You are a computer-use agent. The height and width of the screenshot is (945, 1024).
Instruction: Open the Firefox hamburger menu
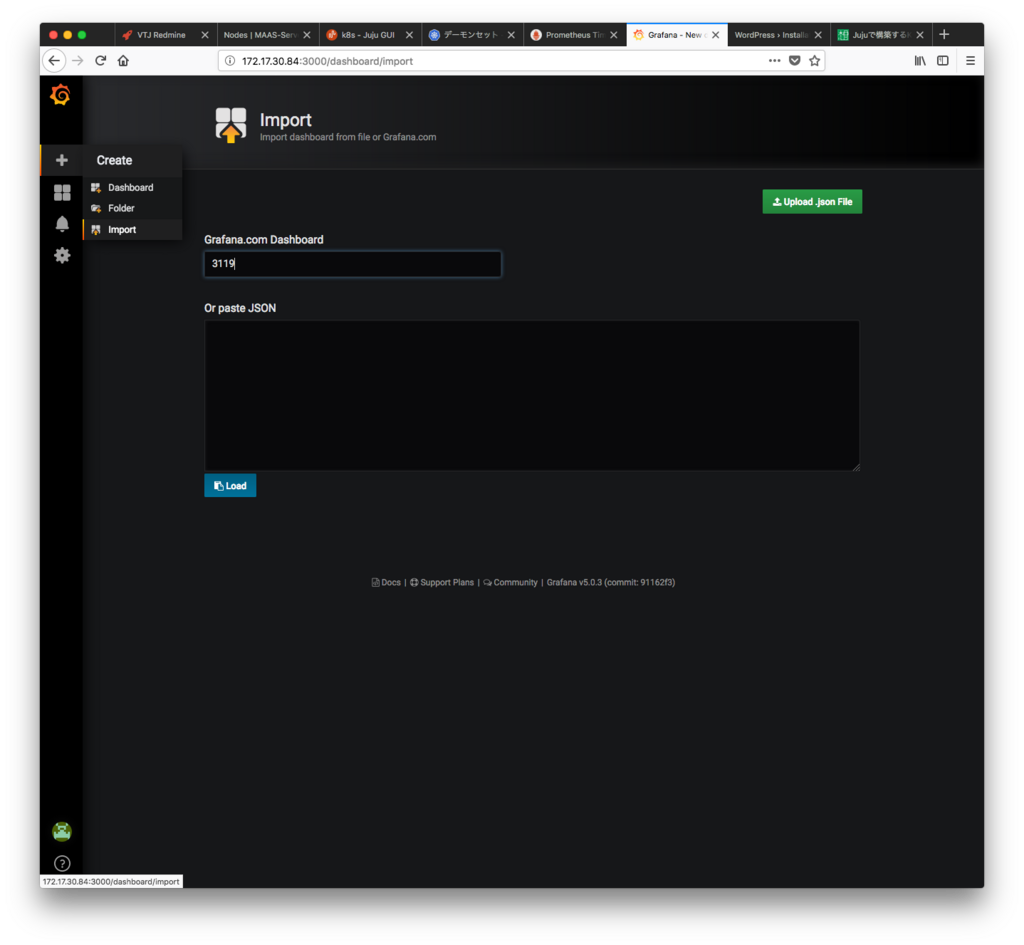click(970, 61)
